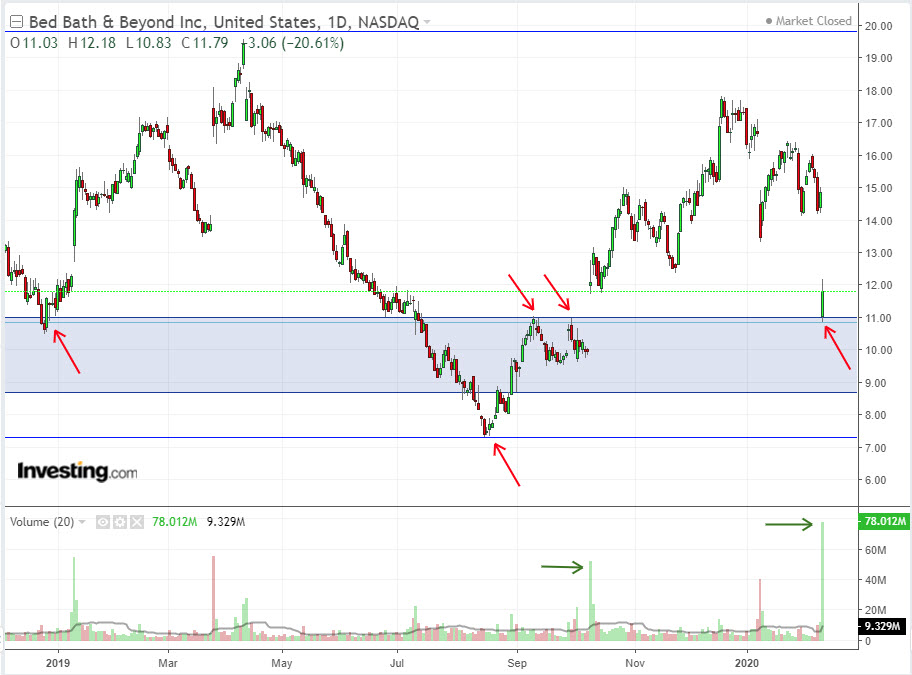Click the price change +3.06 (−20.61%)
This screenshot has height=675, width=912.
pyautogui.click(x=293, y=43)
